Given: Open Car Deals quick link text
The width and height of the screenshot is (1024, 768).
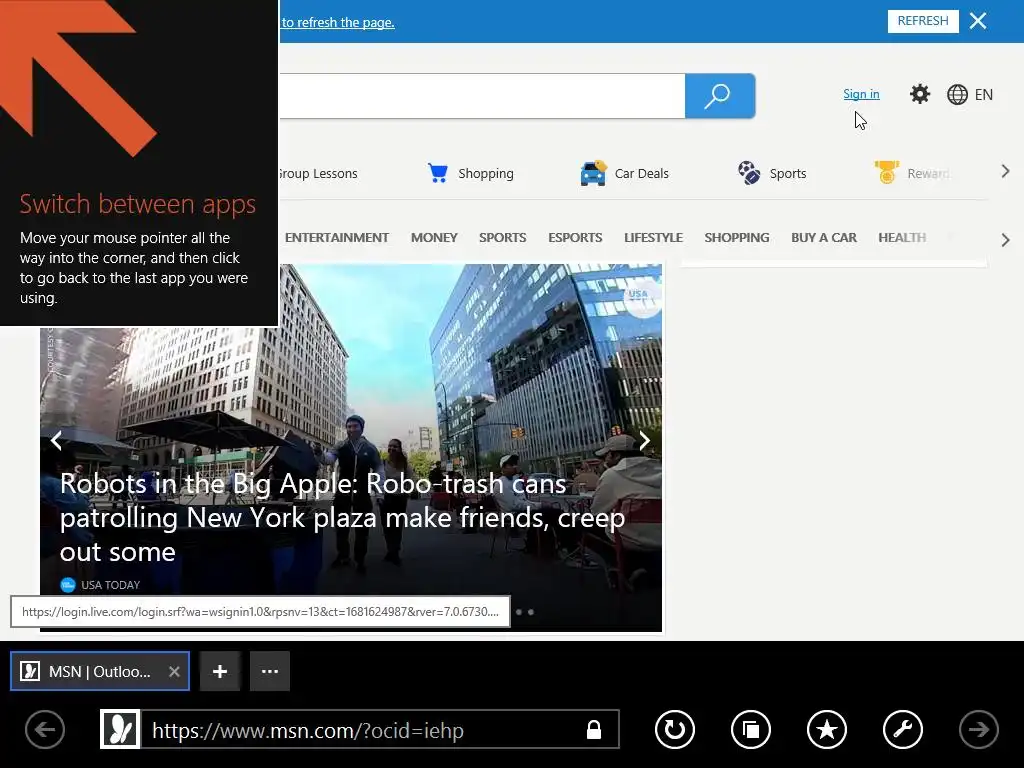Looking at the screenshot, I should click(x=642, y=174).
